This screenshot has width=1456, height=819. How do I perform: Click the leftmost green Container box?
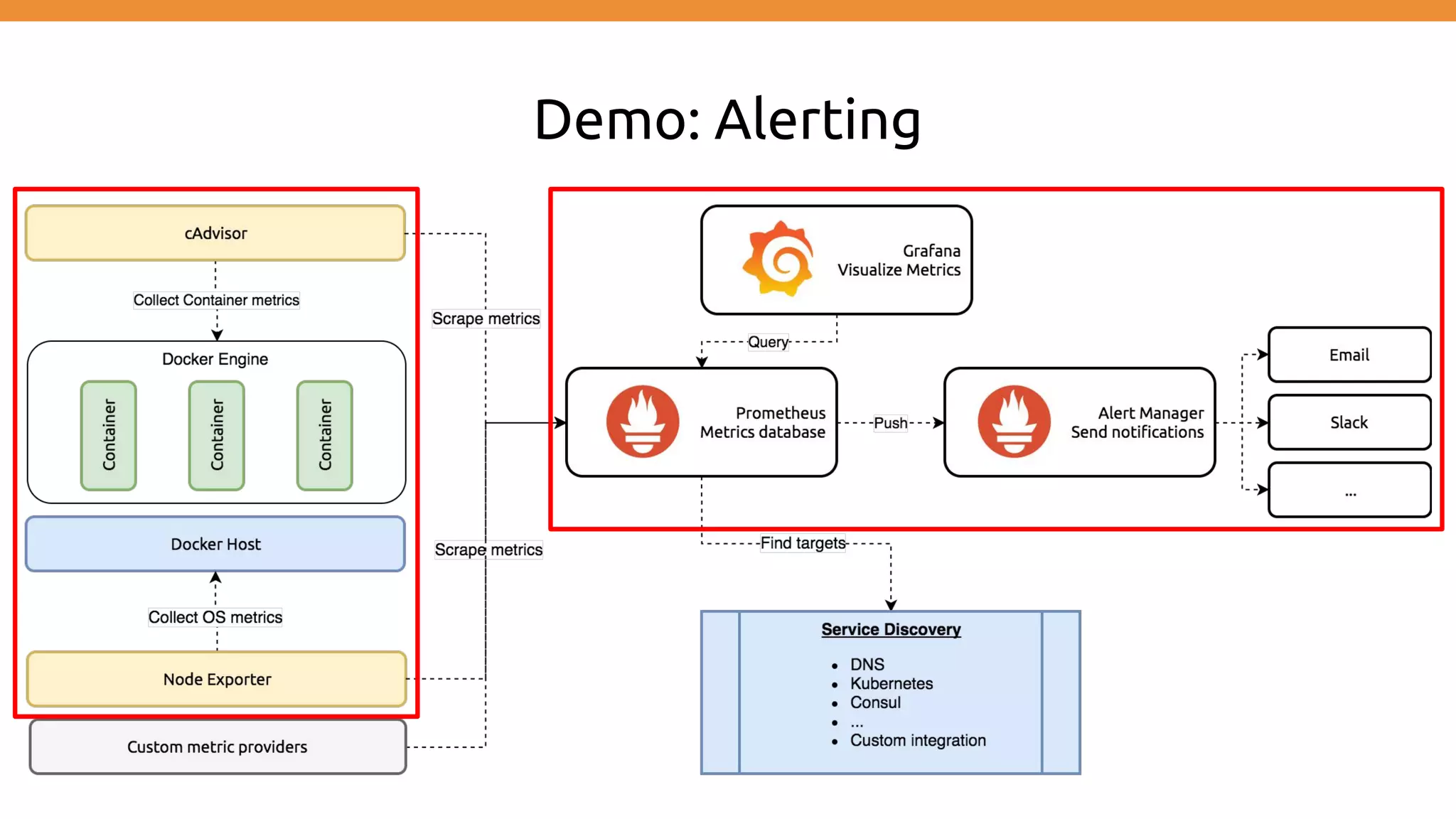[x=109, y=435]
